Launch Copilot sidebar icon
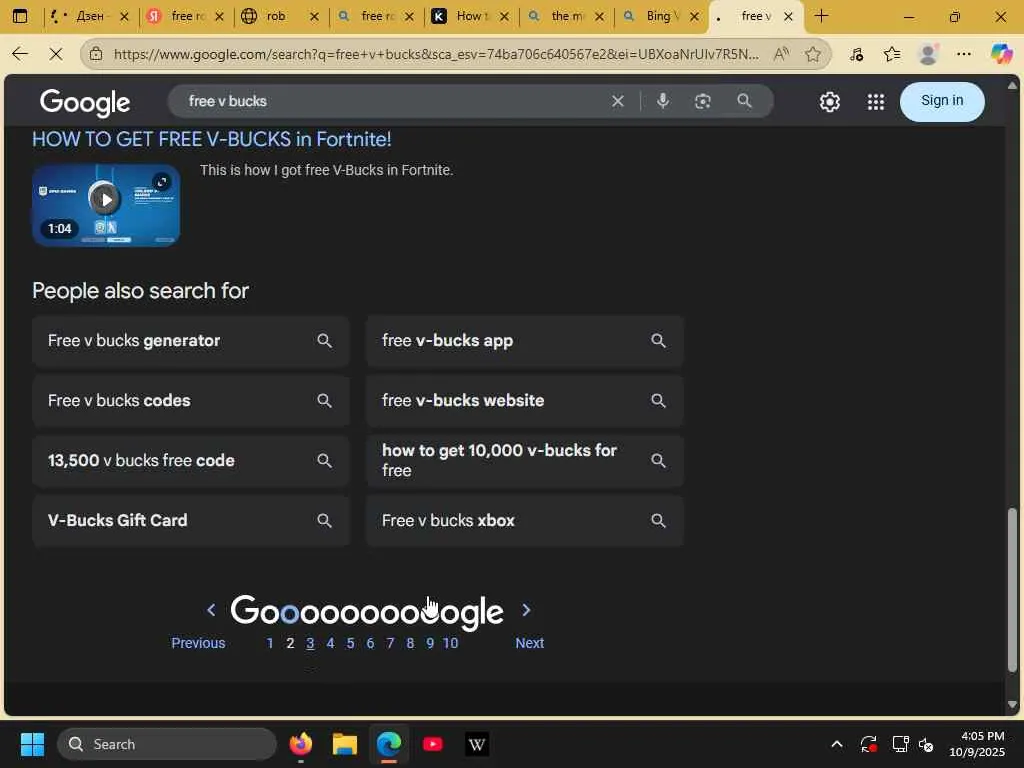The width and height of the screenshot is (1024, 768). (x=1001, y=54)
